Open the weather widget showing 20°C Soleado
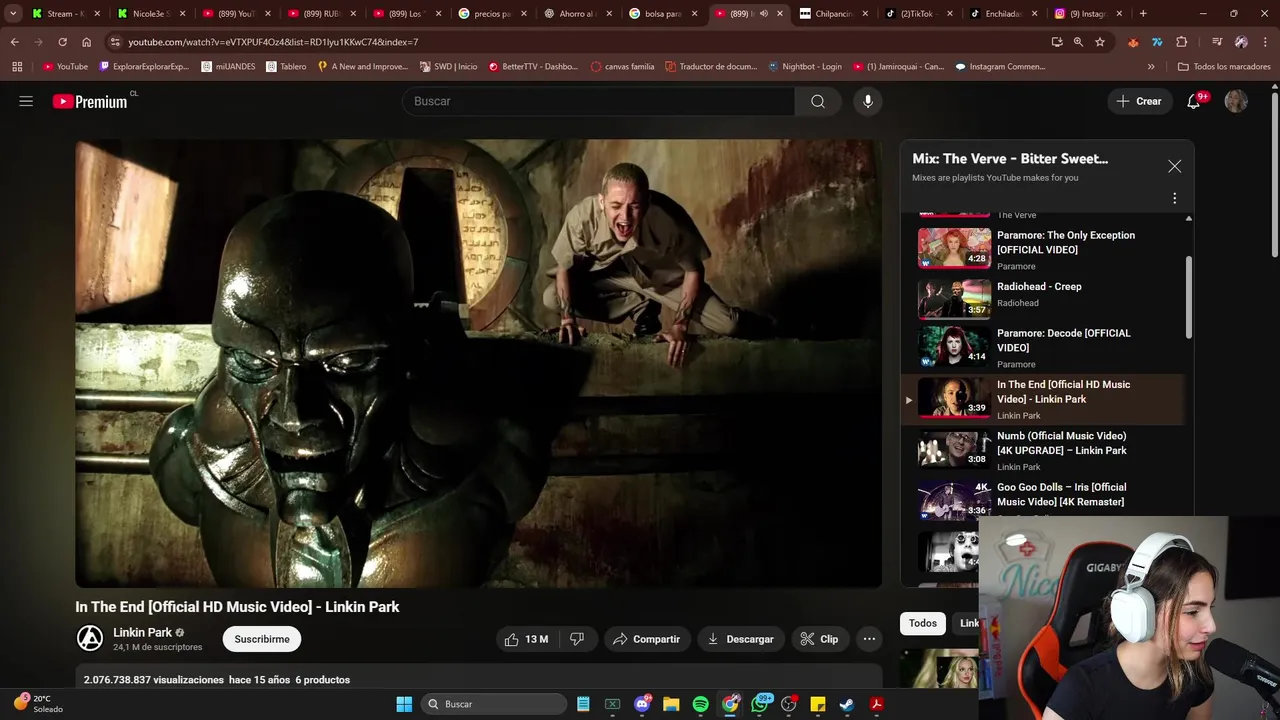The image size is (1280, 720). [38, 704]
